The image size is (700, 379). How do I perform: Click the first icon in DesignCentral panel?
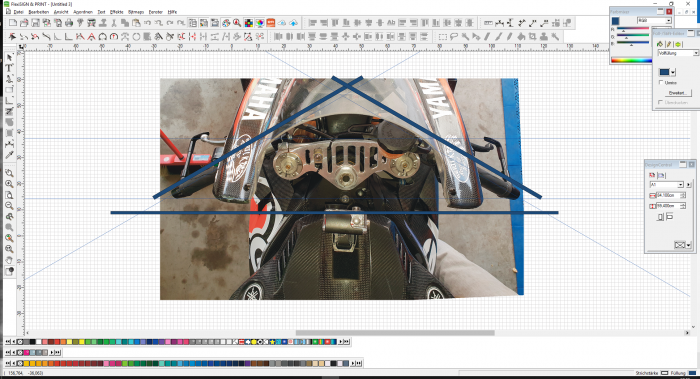click(x=652, y=175)
